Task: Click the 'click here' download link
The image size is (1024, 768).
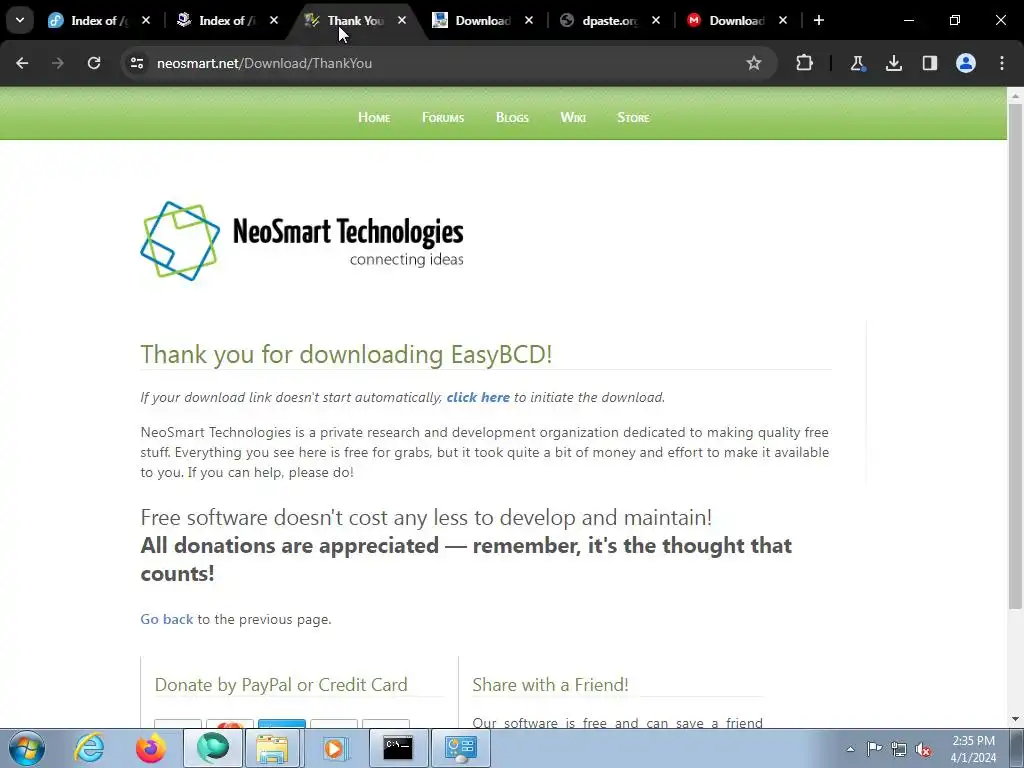Action: (478, 397)
